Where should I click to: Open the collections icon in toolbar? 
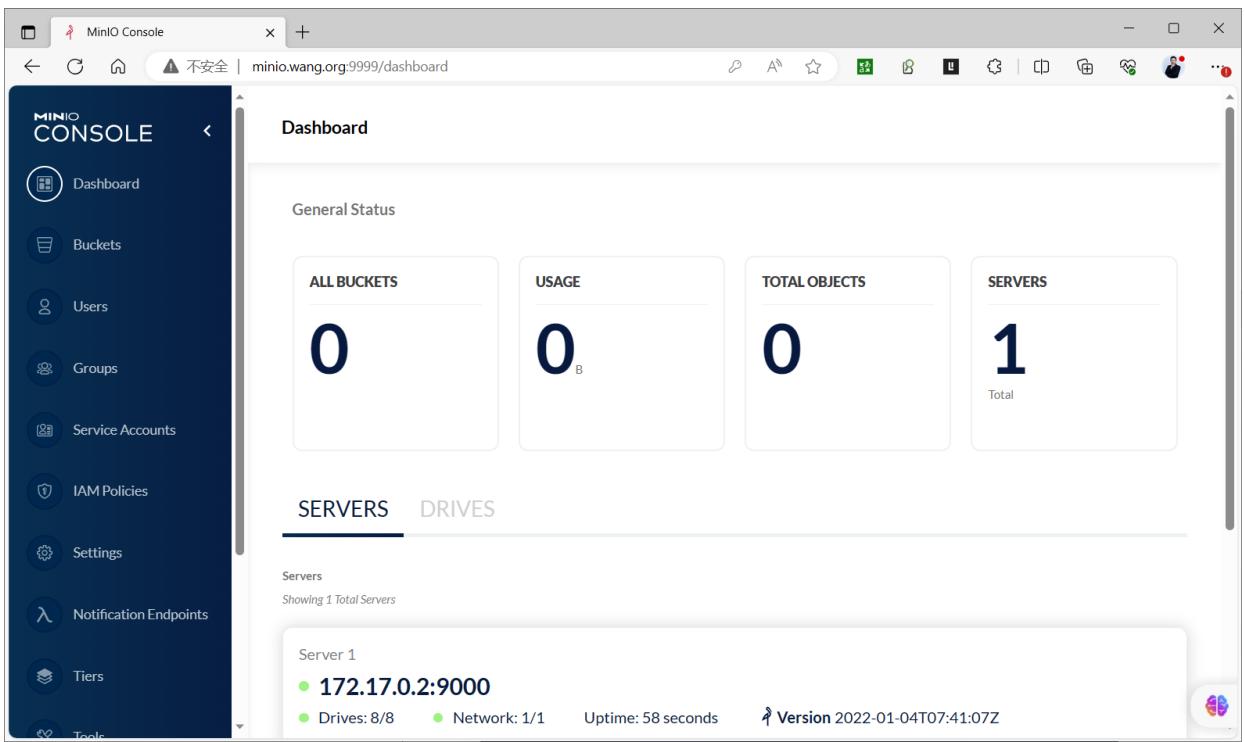pos(1083,67)
